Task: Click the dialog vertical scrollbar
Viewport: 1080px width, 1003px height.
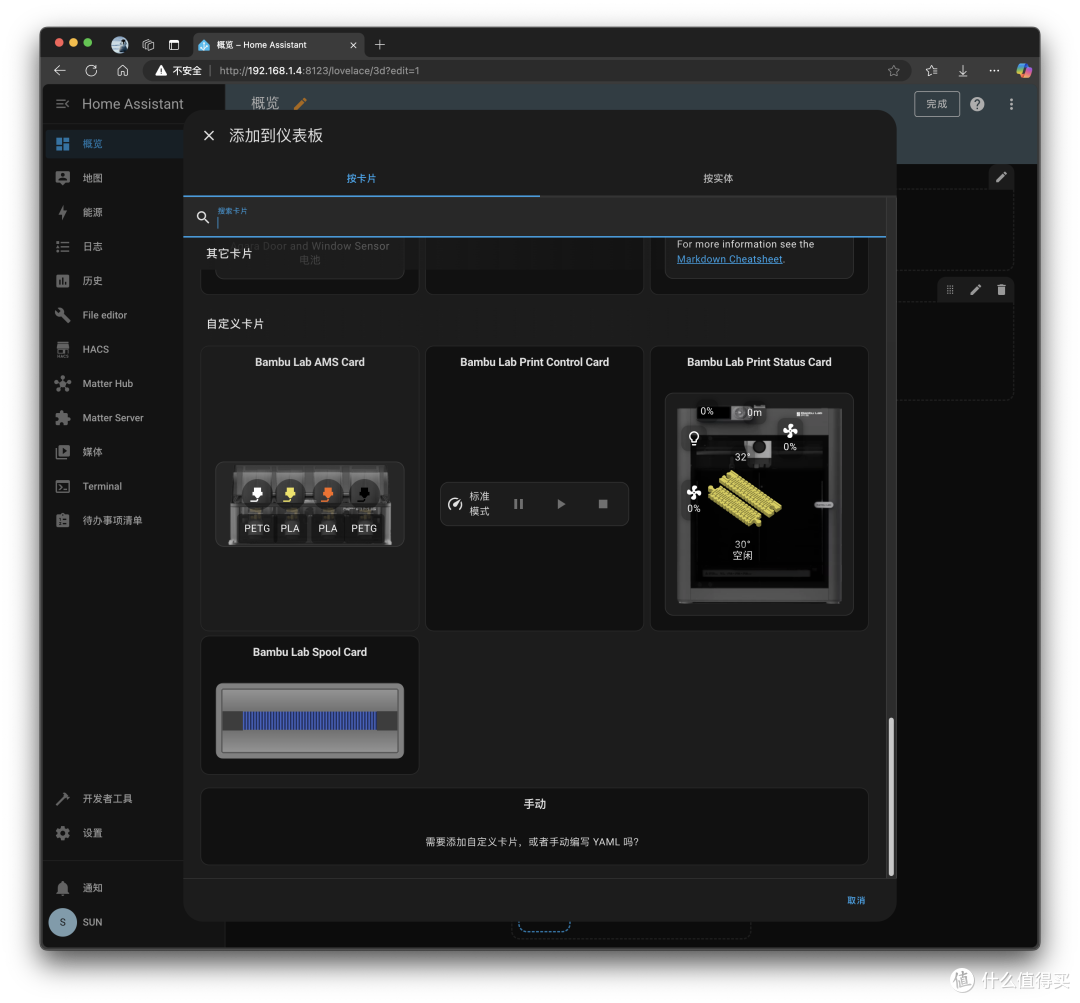Action: point(891,796)
